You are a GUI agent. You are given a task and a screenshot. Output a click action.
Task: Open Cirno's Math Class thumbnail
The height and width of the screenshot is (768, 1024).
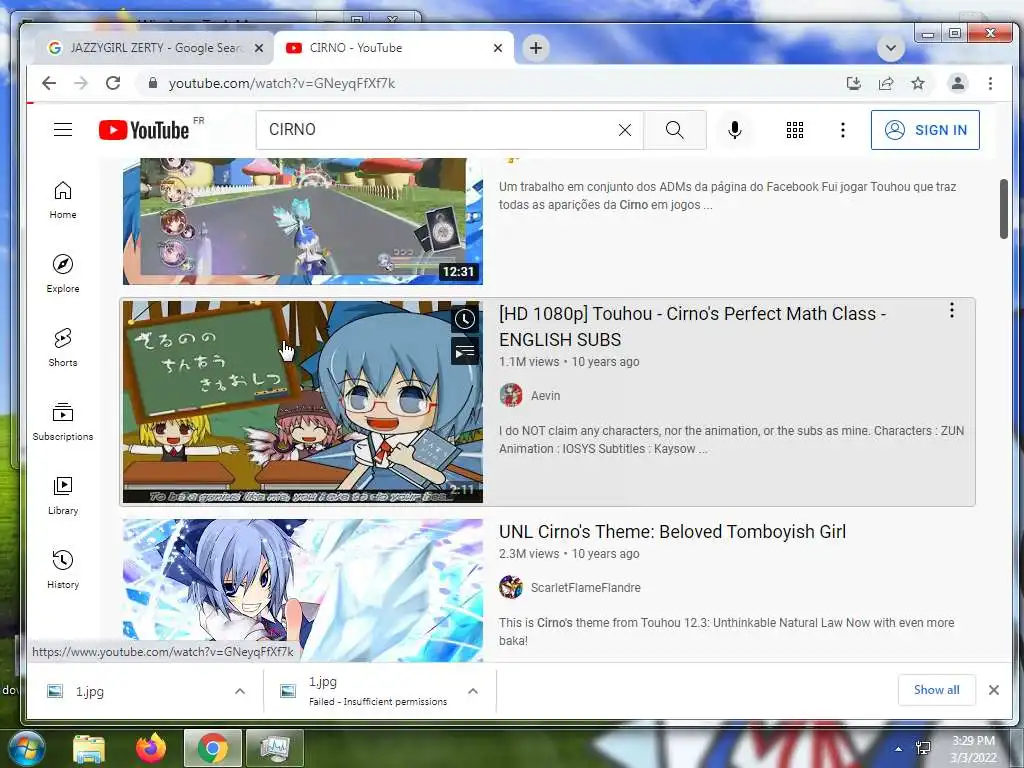click(302, 402)
